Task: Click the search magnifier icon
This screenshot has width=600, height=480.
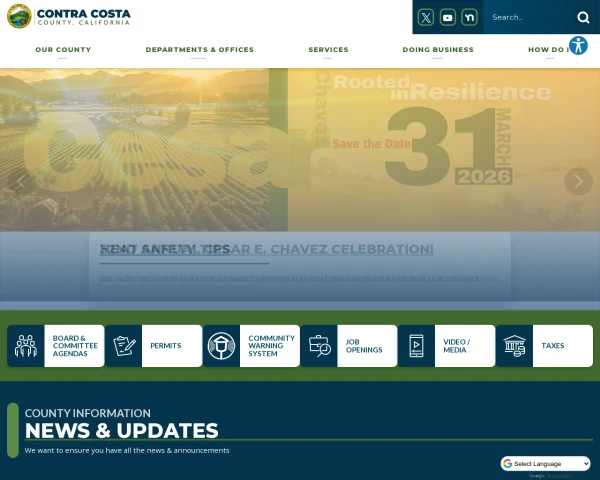Action: tap(583, 17)
